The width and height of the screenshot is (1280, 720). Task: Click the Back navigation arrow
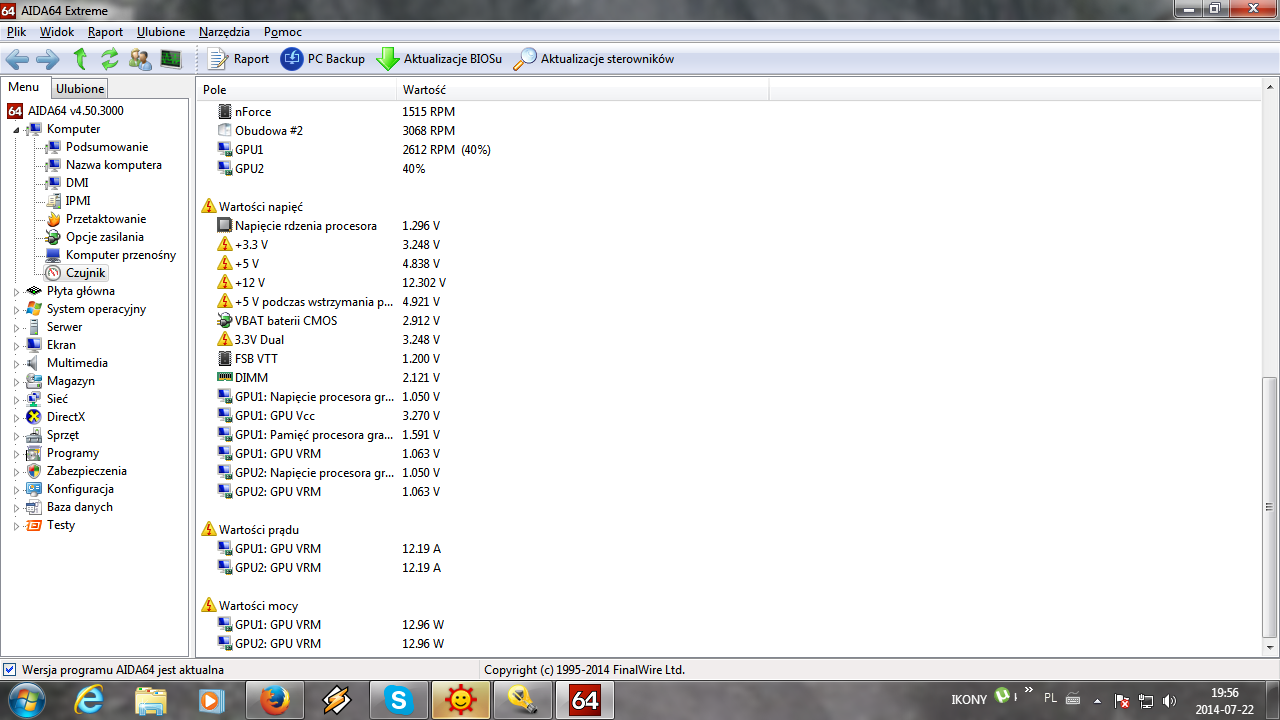coord(17,59)
